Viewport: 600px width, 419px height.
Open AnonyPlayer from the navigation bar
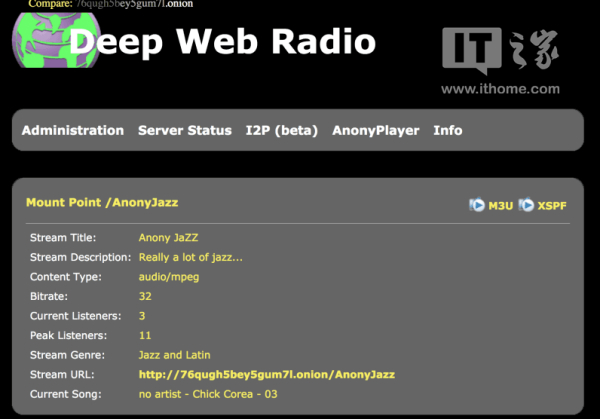coord(376,130)
